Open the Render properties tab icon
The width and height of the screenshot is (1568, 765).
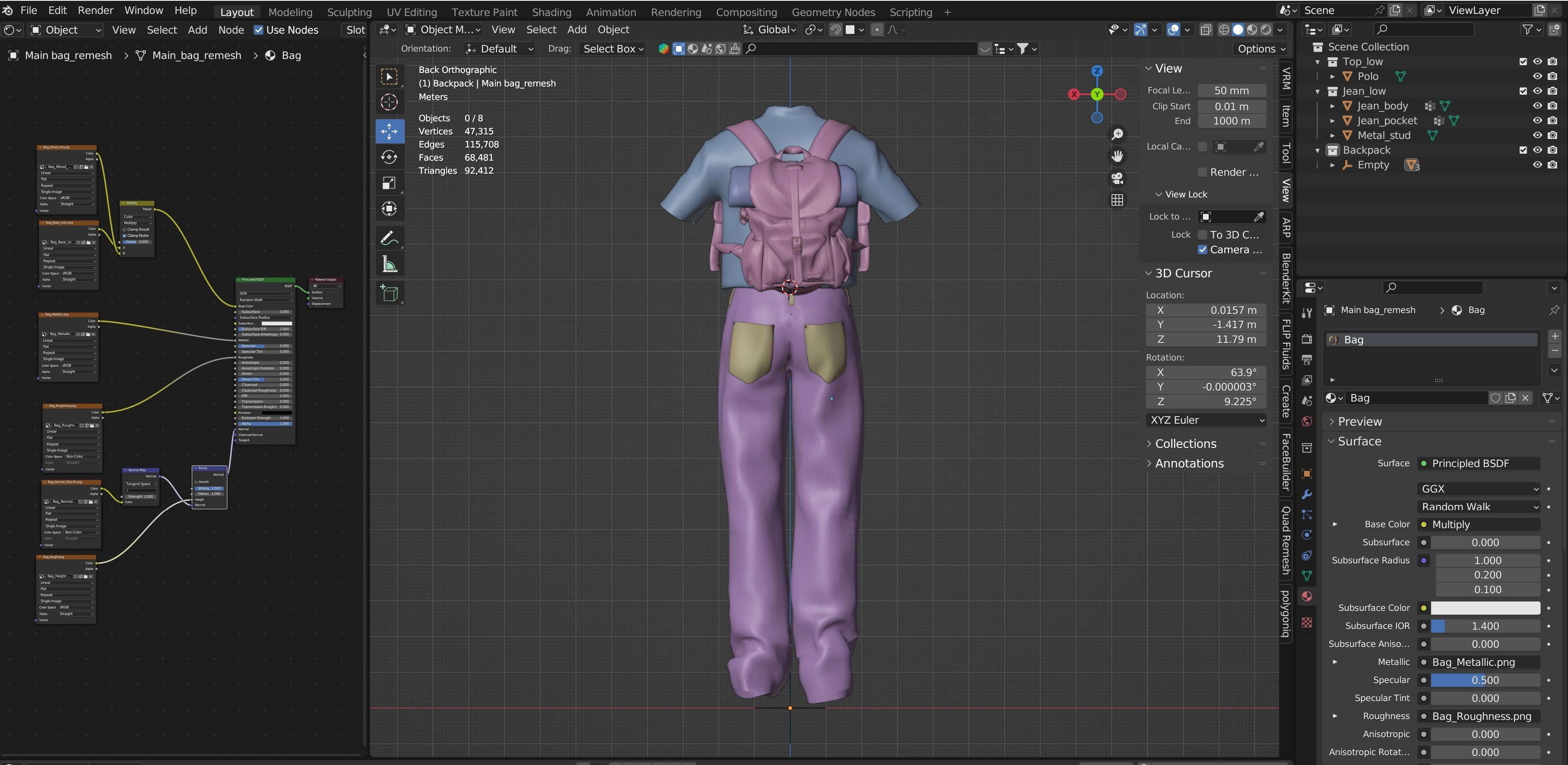pyautogui.click(x=1307, y=338)
